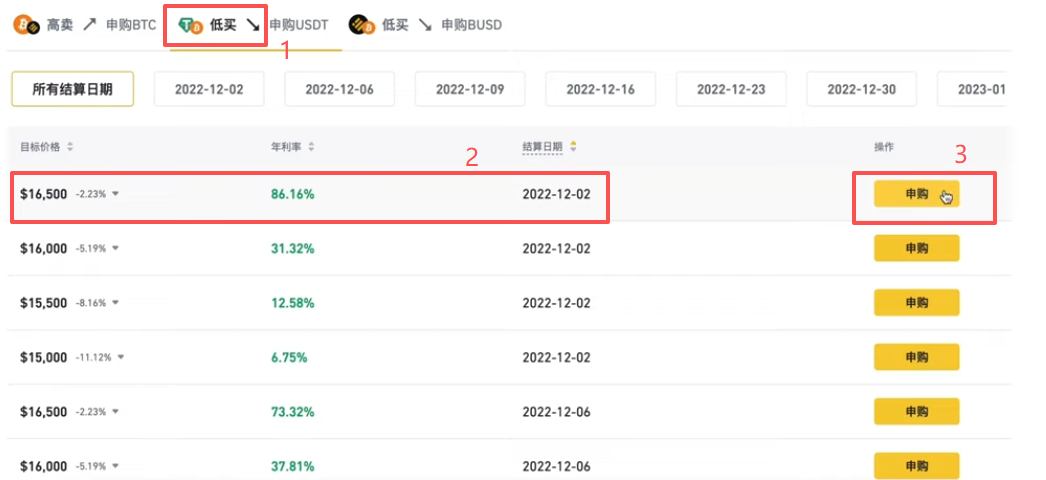
Task: Filter by settlement date 2022-12-06 chip
Action: coord(340,89)
